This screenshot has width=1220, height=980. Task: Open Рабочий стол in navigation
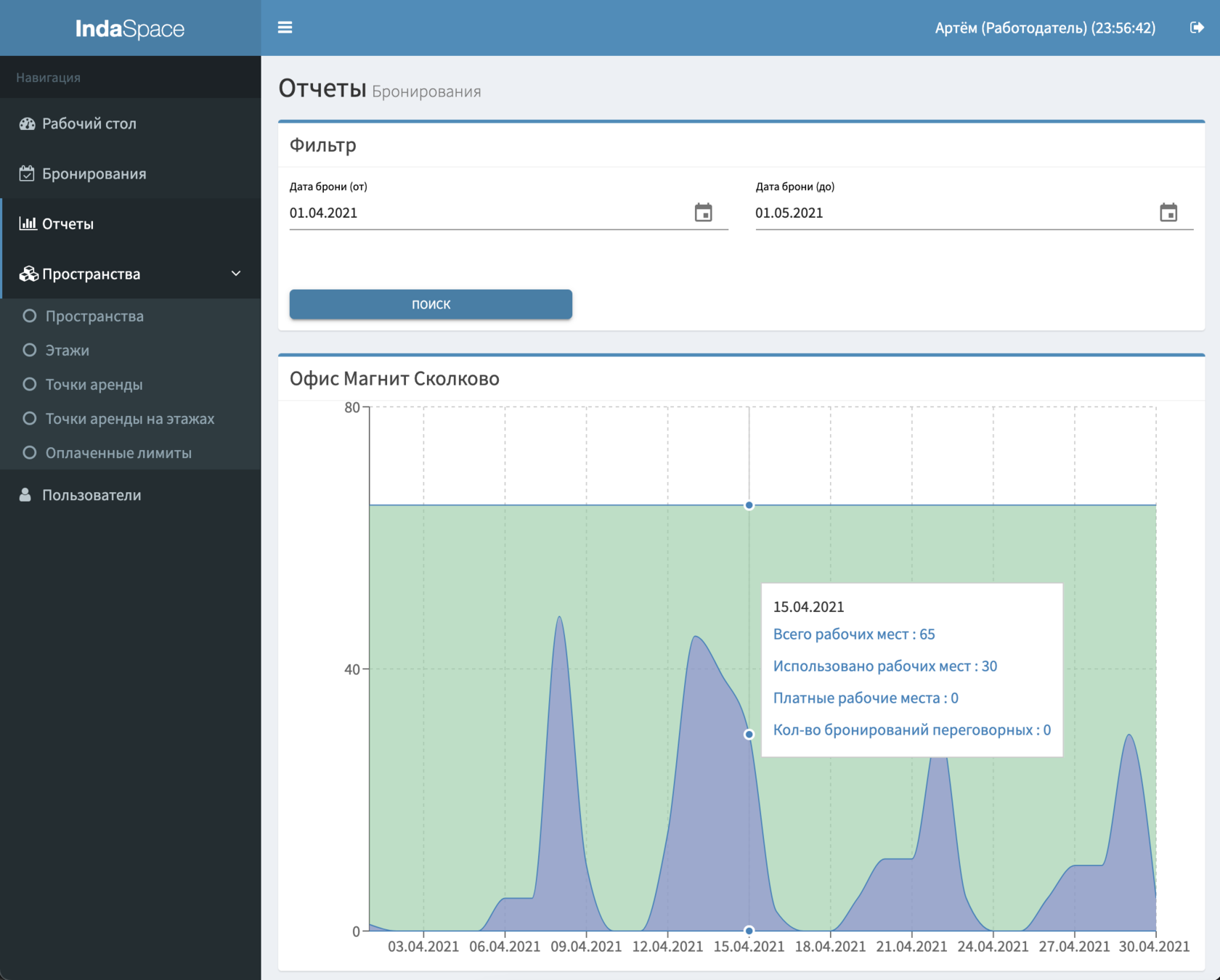click(x=131, y=123)
